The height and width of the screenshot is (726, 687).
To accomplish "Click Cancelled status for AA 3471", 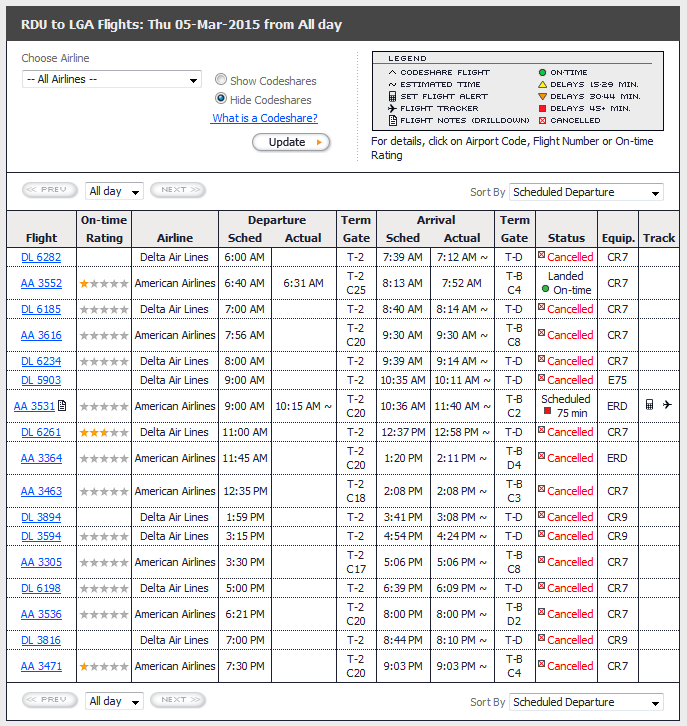I will click(570, 666).
